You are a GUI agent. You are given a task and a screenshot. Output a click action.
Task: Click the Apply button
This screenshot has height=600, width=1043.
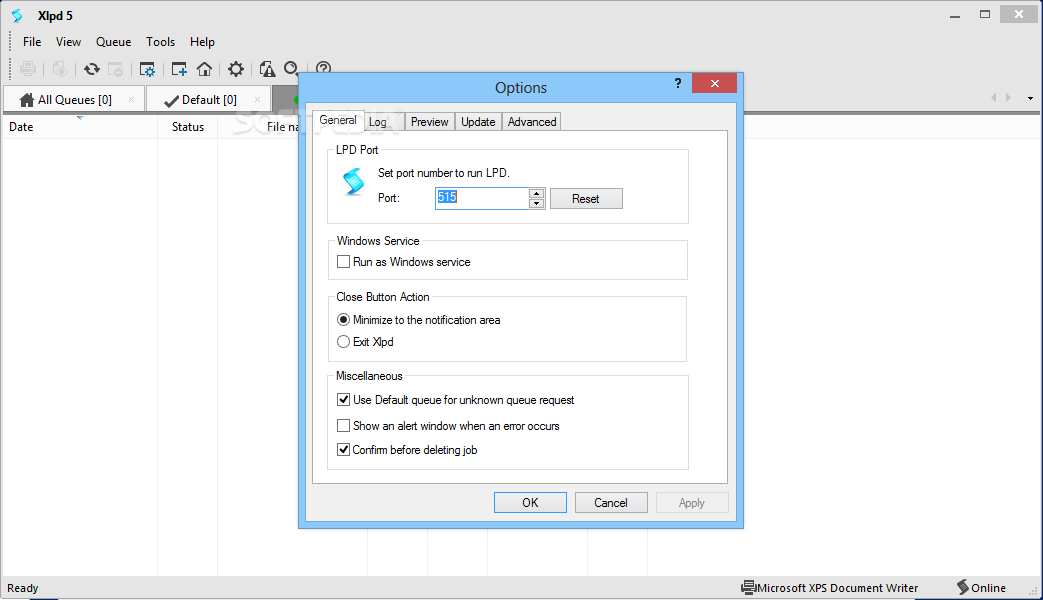pos(692,503)
